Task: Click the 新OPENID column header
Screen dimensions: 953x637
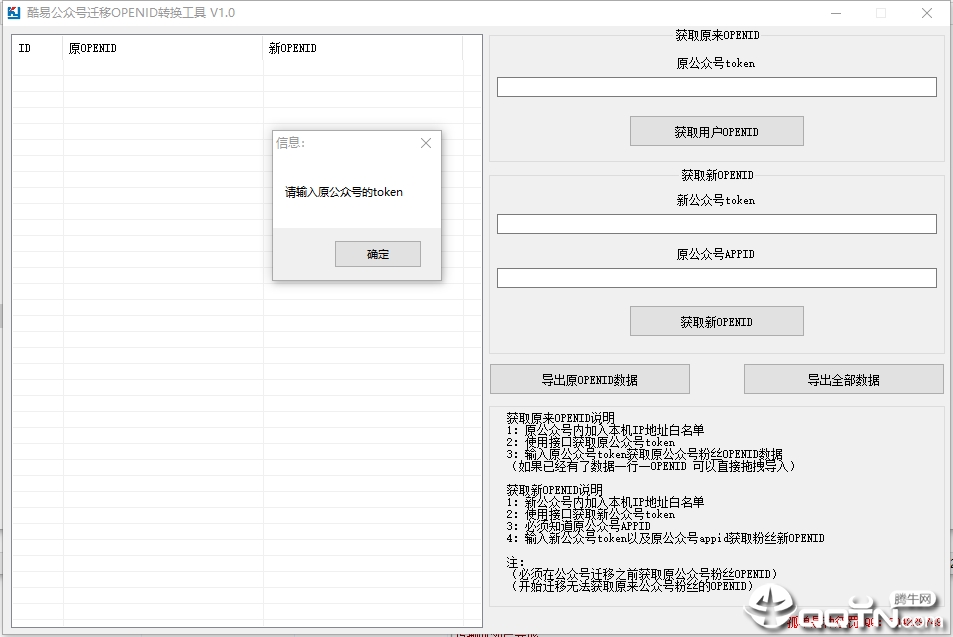Action: (x=363, y=48)
